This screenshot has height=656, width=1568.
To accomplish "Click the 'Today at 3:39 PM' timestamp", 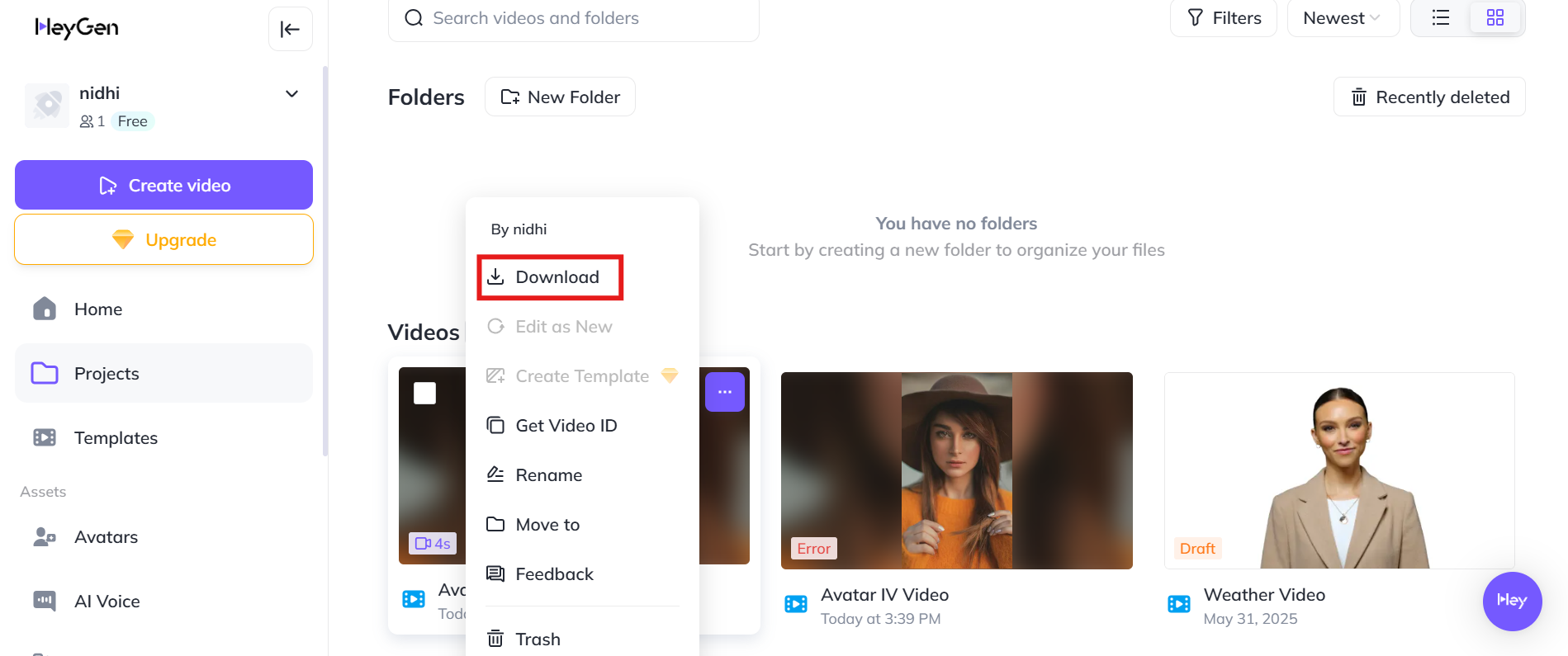I will click(x=880, y=619).
